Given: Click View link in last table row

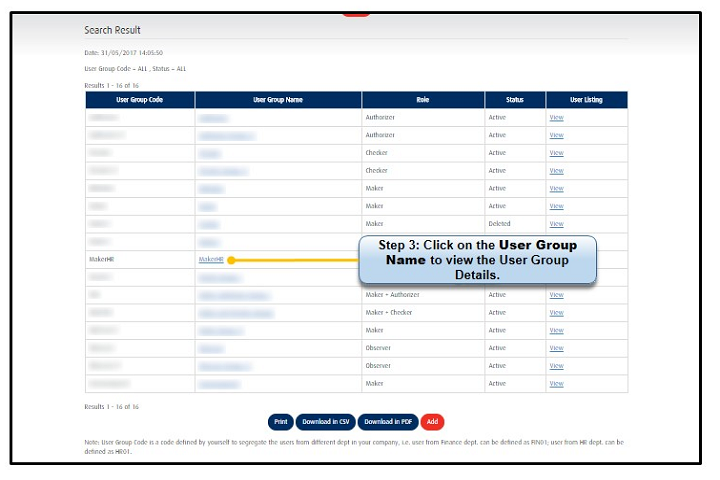Looking at the screenshot, I should coord(556,384).
